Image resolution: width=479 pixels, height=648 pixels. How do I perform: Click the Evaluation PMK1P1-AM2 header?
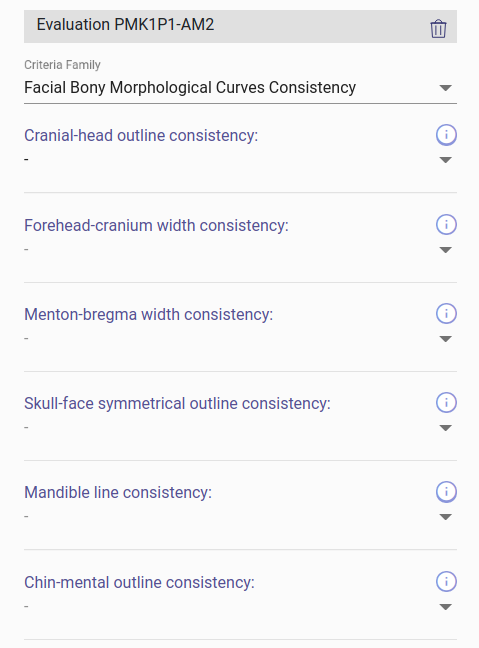[240, 26]
